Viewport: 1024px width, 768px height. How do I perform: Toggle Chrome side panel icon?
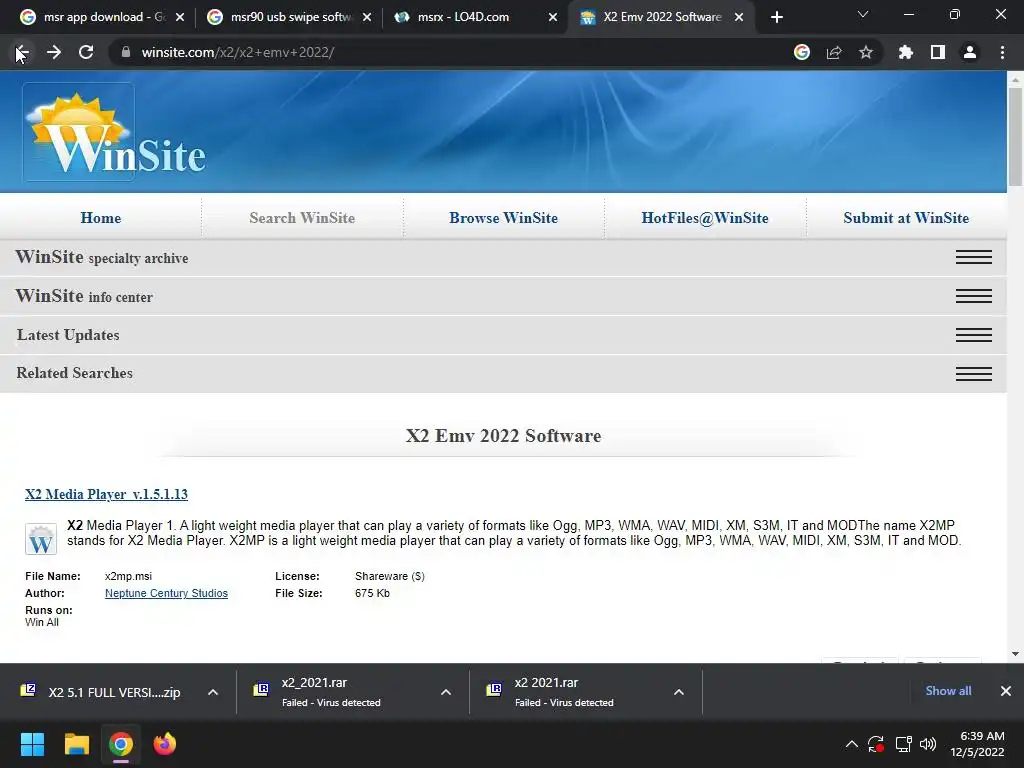pos(938,52)
